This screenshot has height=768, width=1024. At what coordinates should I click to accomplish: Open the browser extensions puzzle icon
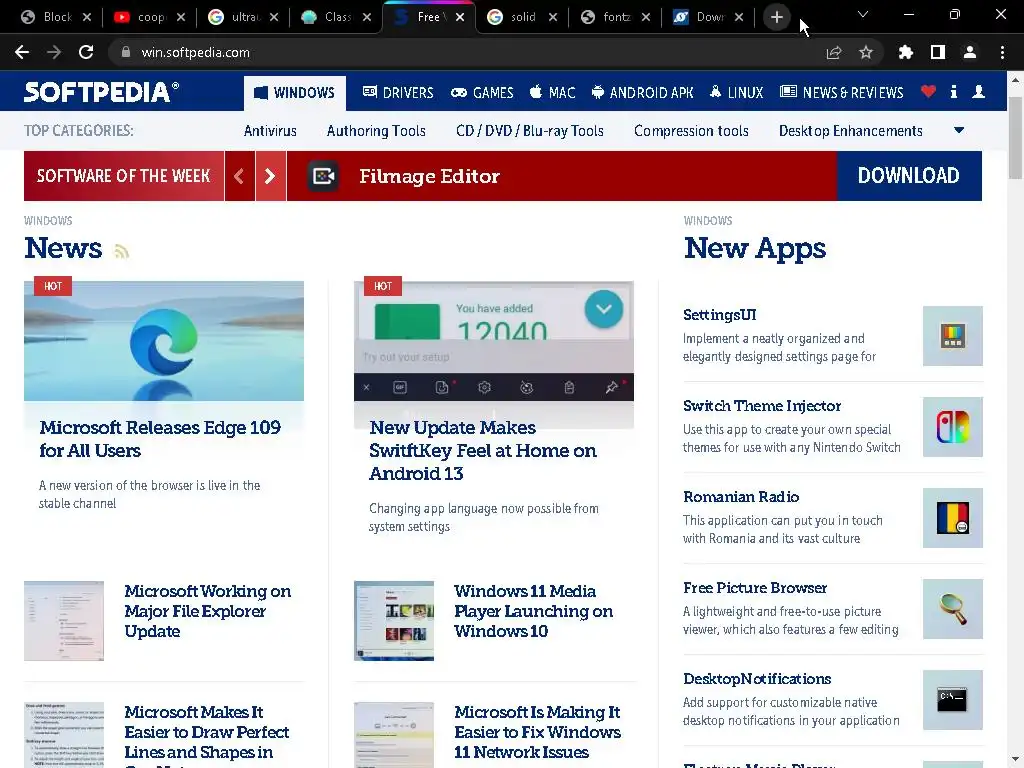coord(905,52)
